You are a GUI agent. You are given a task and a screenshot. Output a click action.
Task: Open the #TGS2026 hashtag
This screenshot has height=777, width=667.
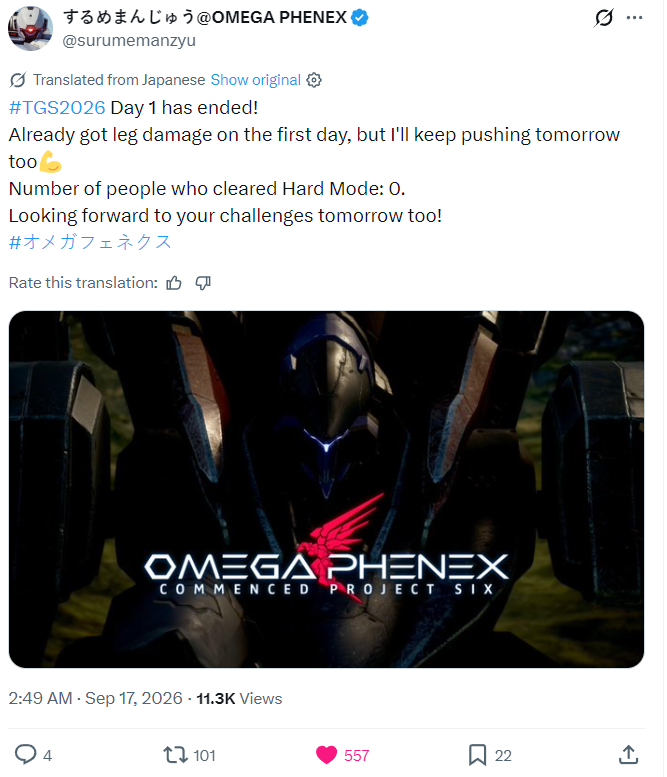(x=57, y=108)
